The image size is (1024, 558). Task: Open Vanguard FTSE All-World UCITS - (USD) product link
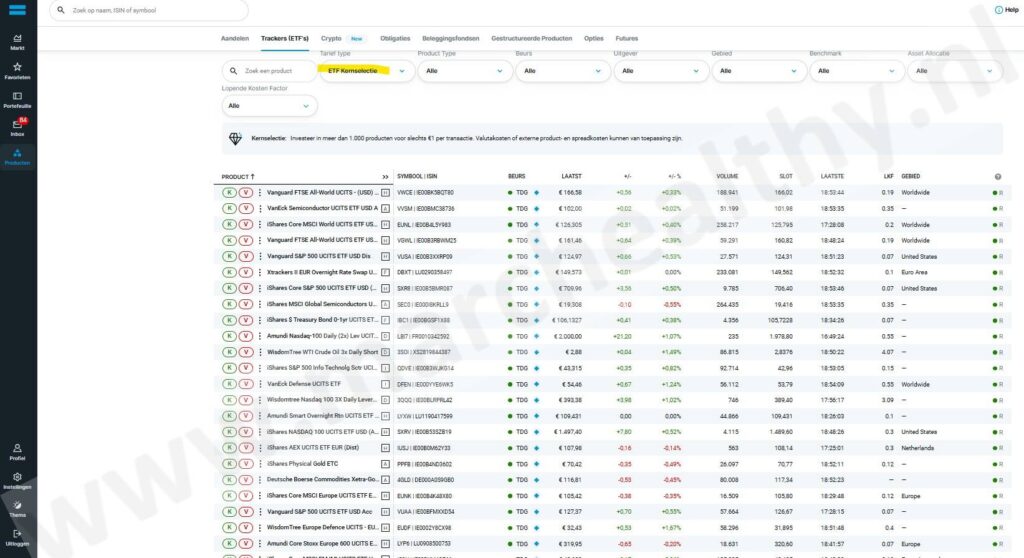(x=322, y=193)
